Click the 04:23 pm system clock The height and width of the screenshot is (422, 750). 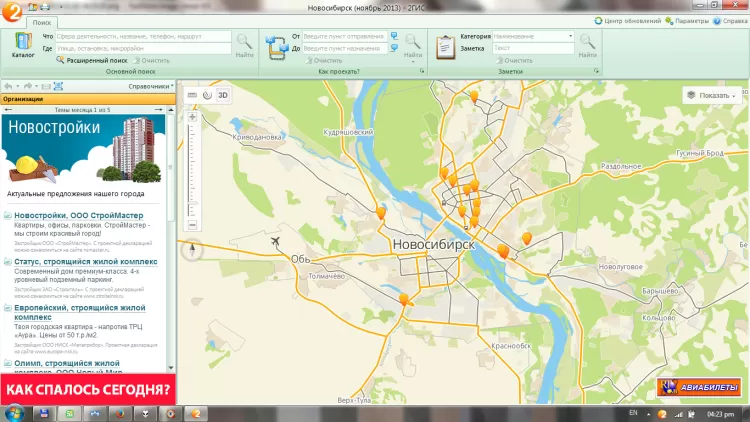click(x=720, y=414)
